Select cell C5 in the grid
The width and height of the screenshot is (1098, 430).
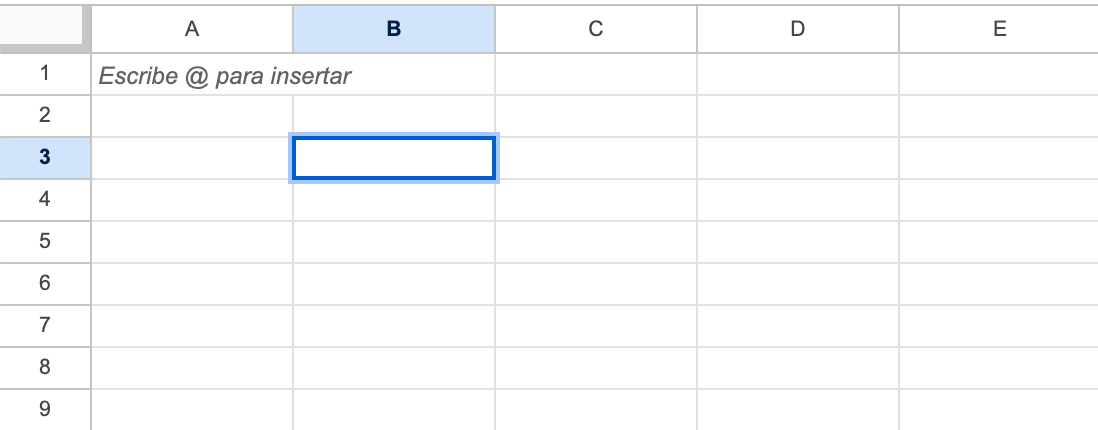click(596, 242)
